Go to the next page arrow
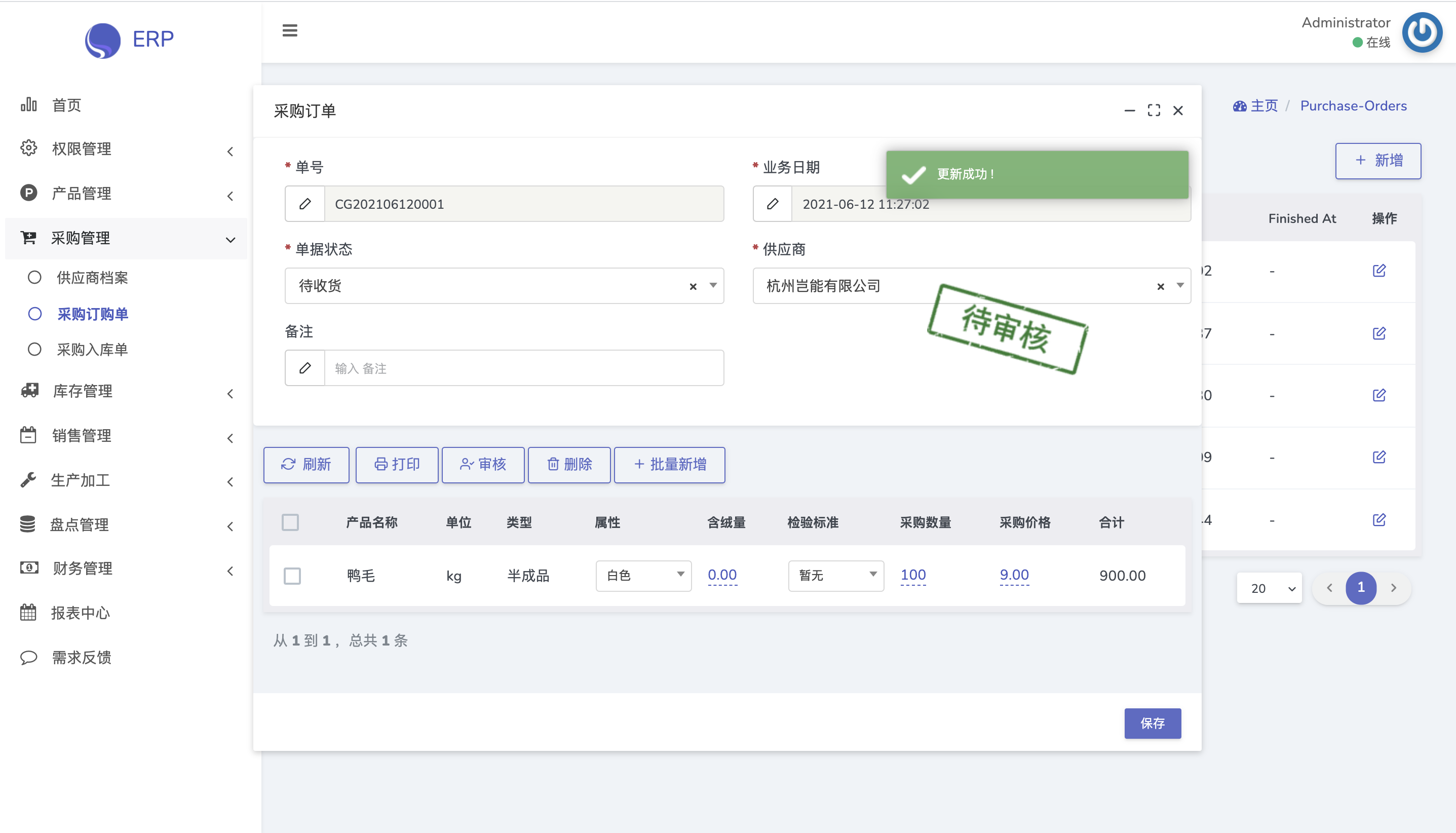The image size is (1456, 833). 1394,588
